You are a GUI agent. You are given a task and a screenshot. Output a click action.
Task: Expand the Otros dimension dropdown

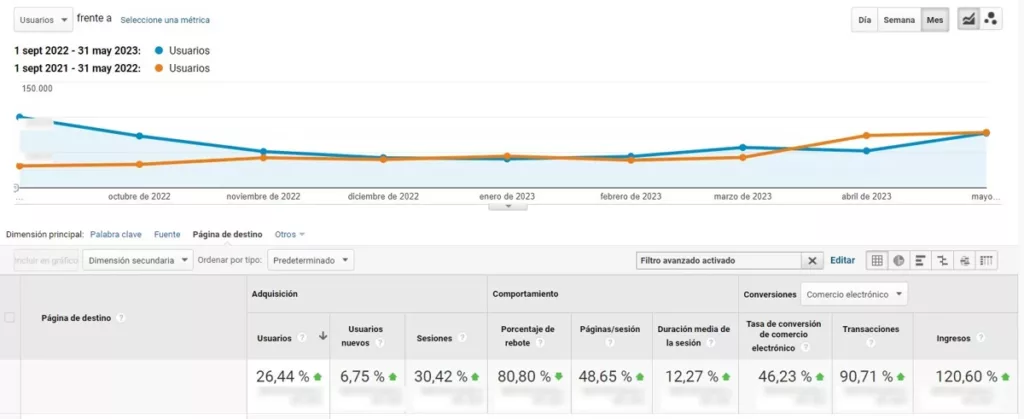pyautogui.click(x=290, y=234)
